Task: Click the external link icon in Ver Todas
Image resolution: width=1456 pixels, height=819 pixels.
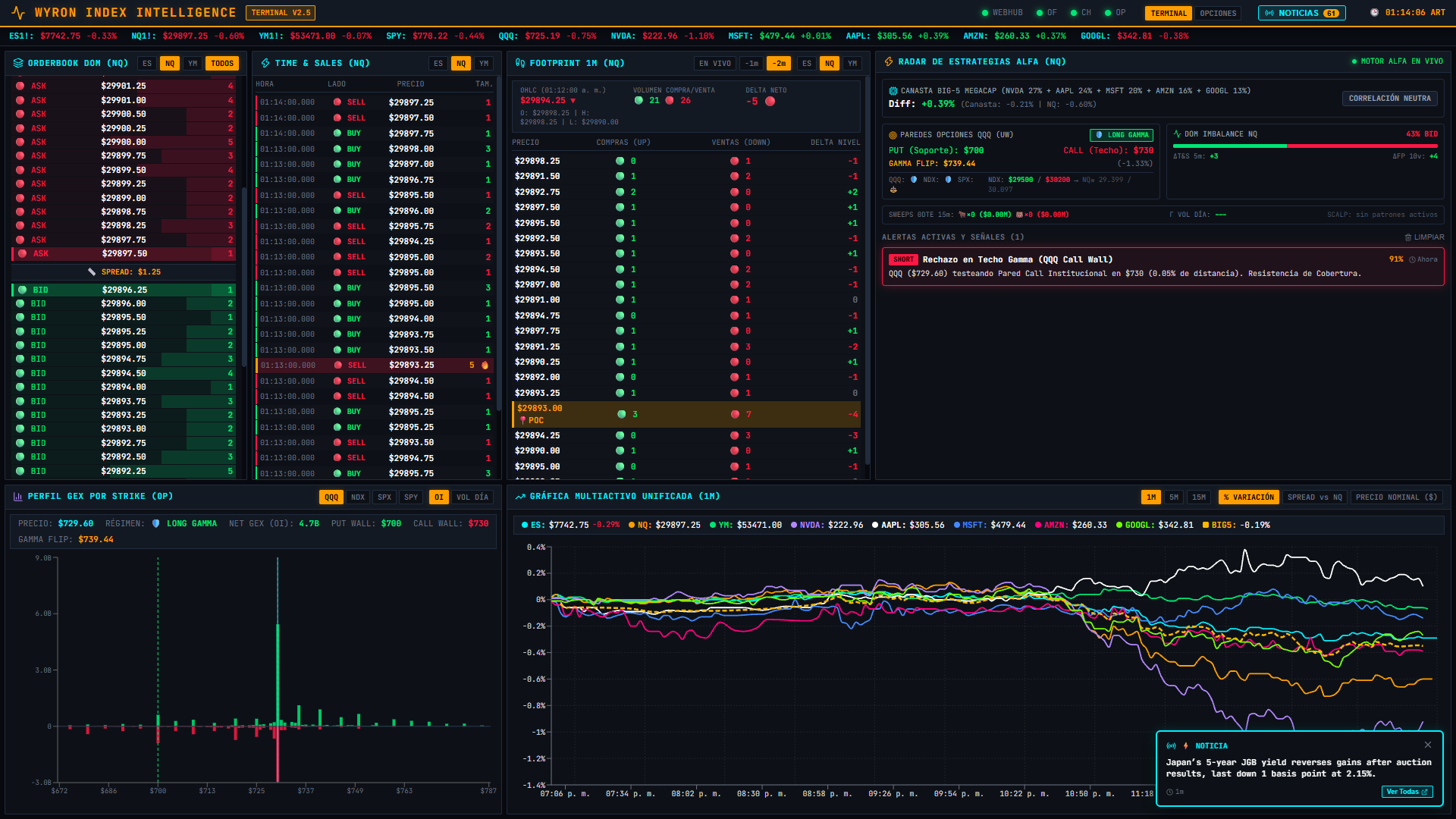Action: [x=1425, y=792]
